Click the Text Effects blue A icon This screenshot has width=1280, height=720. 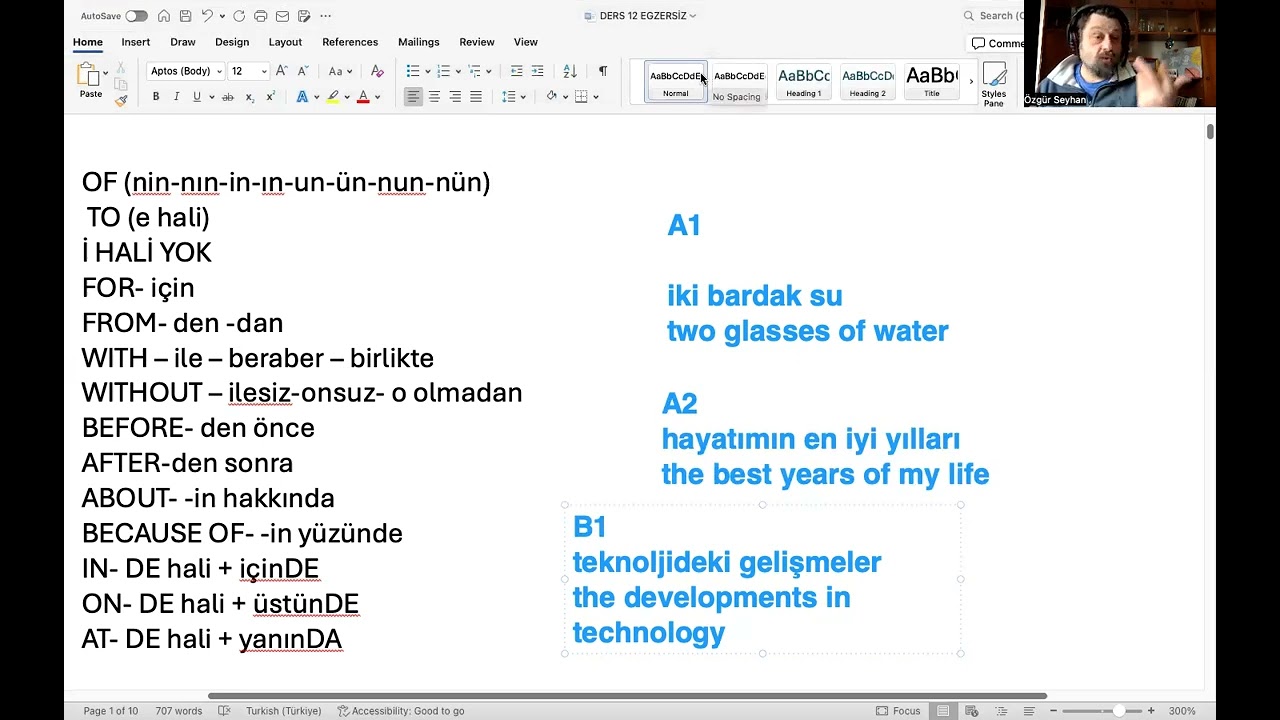coord(302,97)
